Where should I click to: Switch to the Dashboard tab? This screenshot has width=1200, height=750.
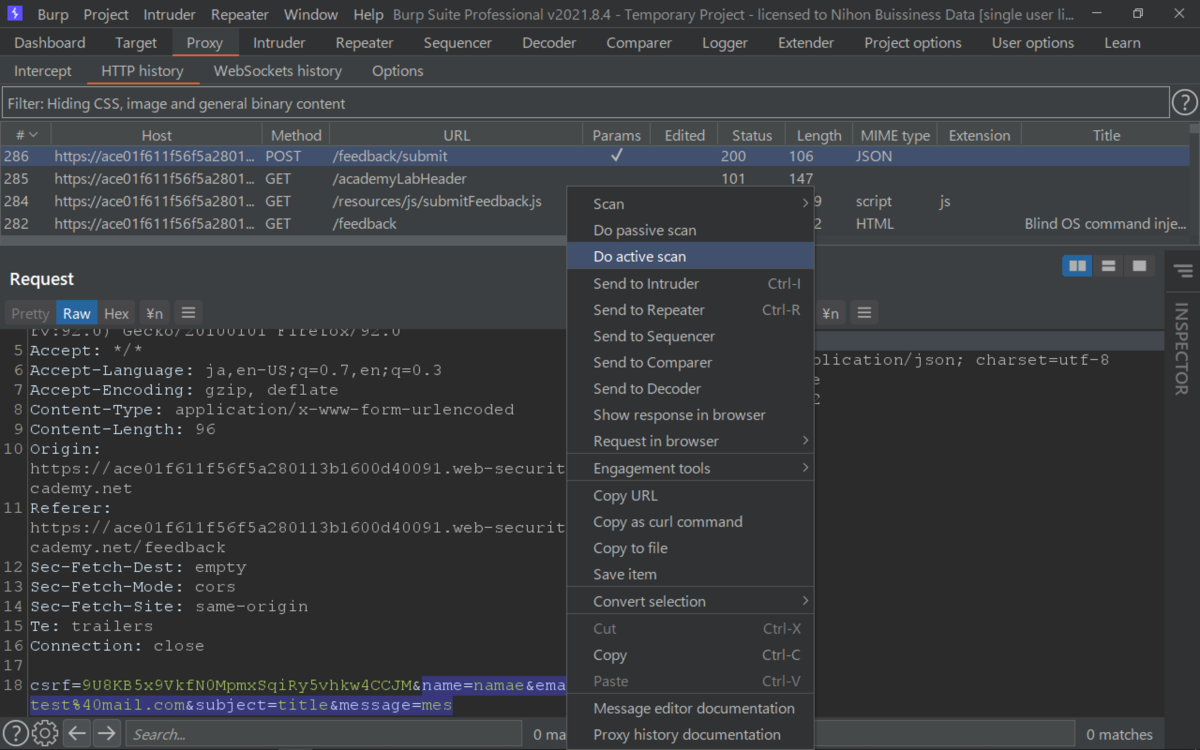pos(50,43)
